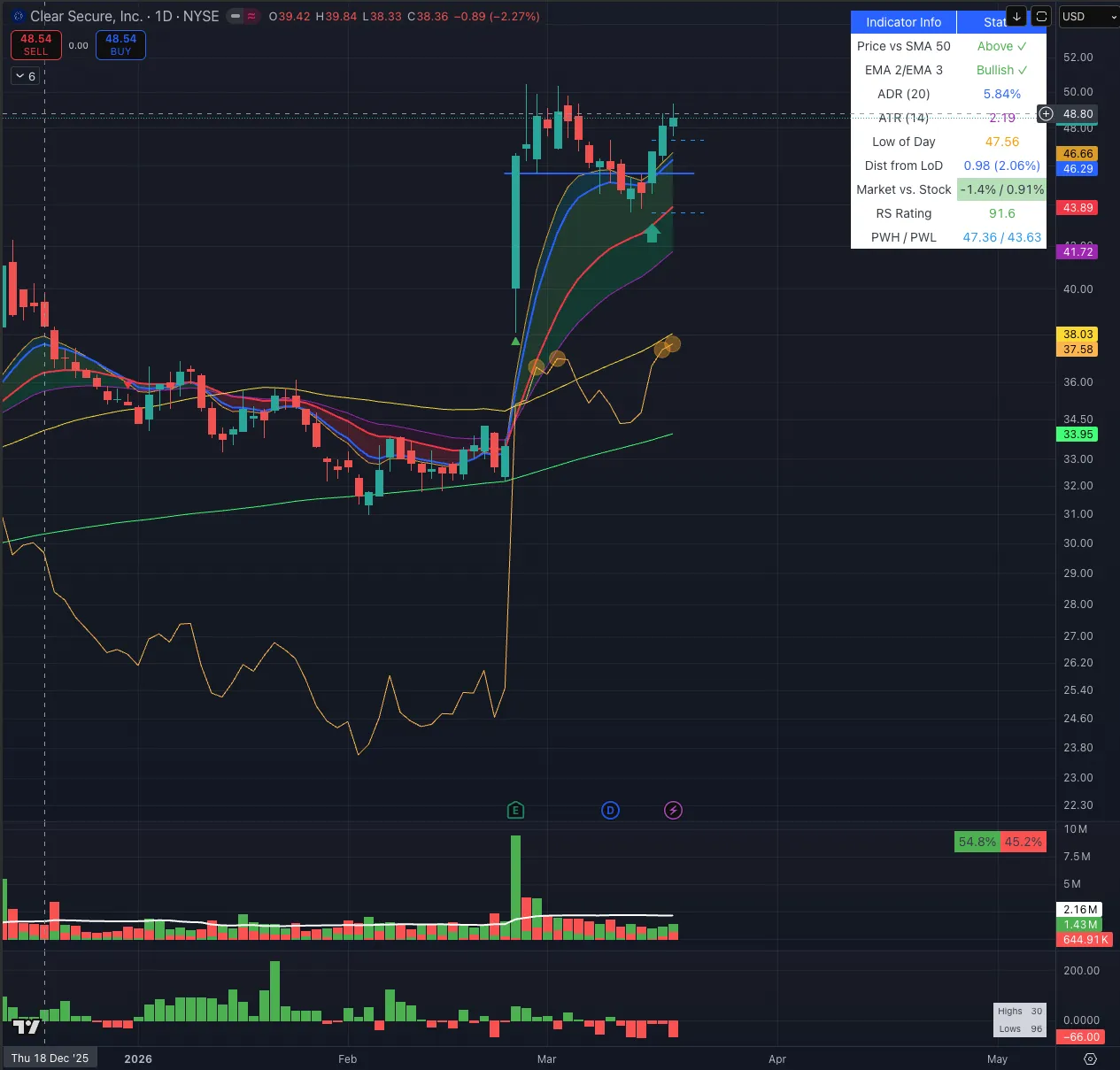Image resolution: width=1120 pixels, height=1070 pixels.
Task: Click the green 1.43M volume label
Action: point(1080,924)
